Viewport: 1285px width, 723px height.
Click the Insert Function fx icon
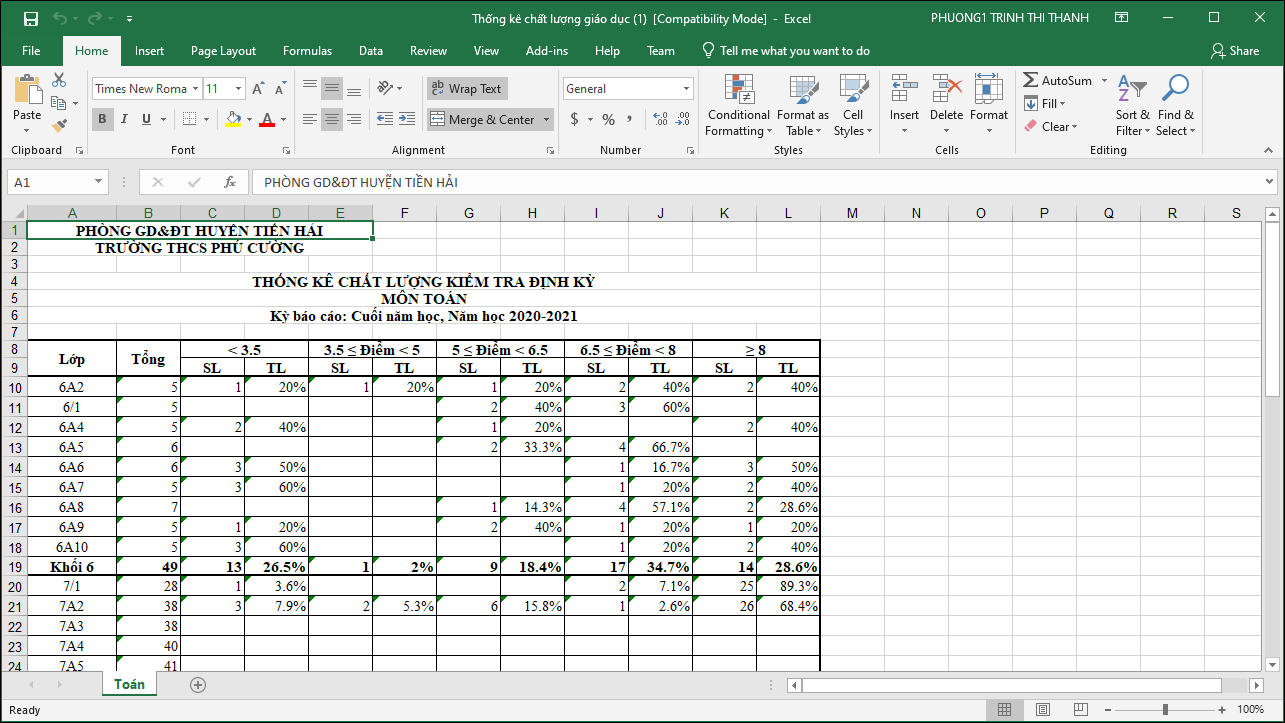[x=230, y=182]
